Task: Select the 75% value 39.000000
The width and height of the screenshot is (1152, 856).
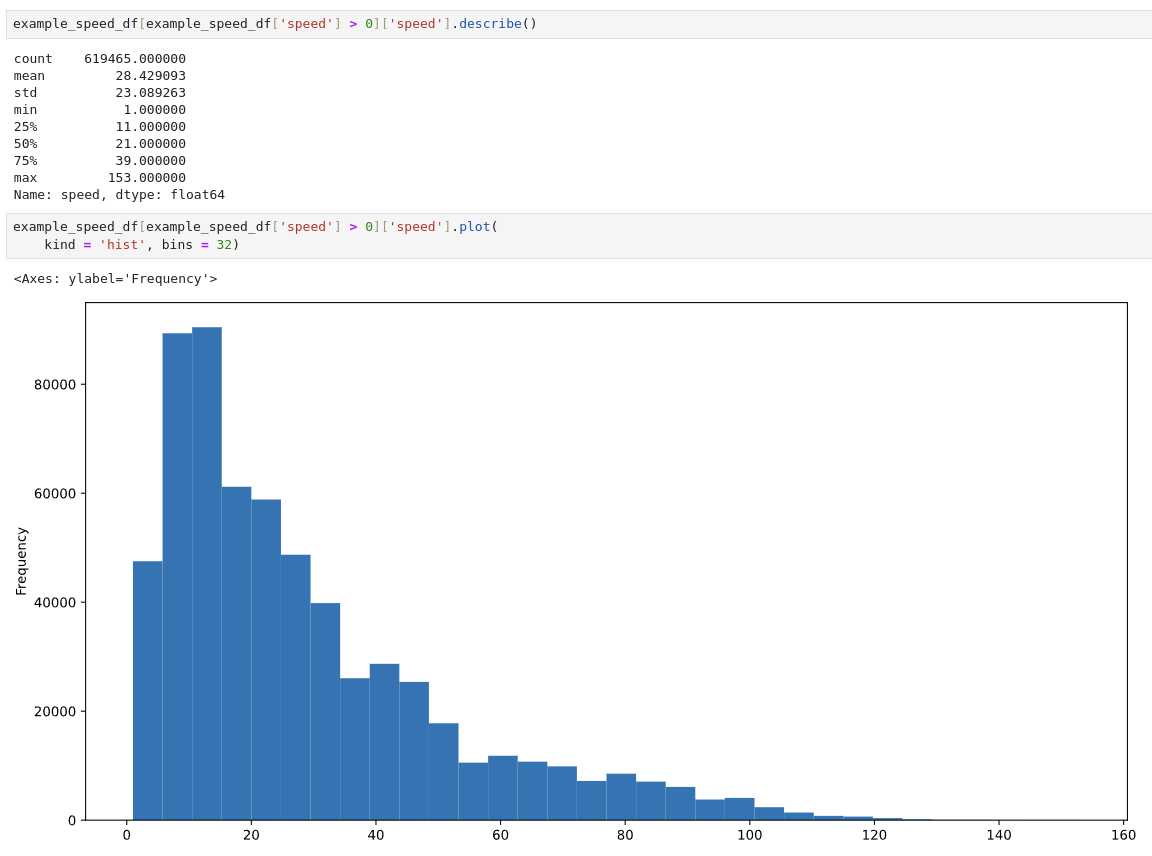Action: (x=151, y=160)
